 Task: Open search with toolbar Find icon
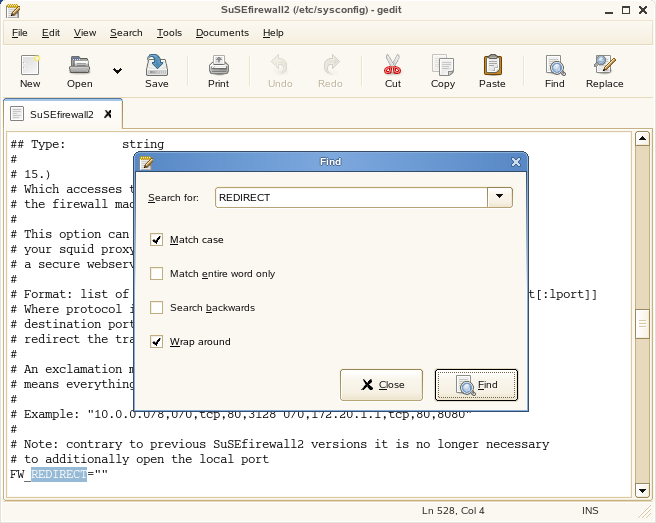coord(555,71)
